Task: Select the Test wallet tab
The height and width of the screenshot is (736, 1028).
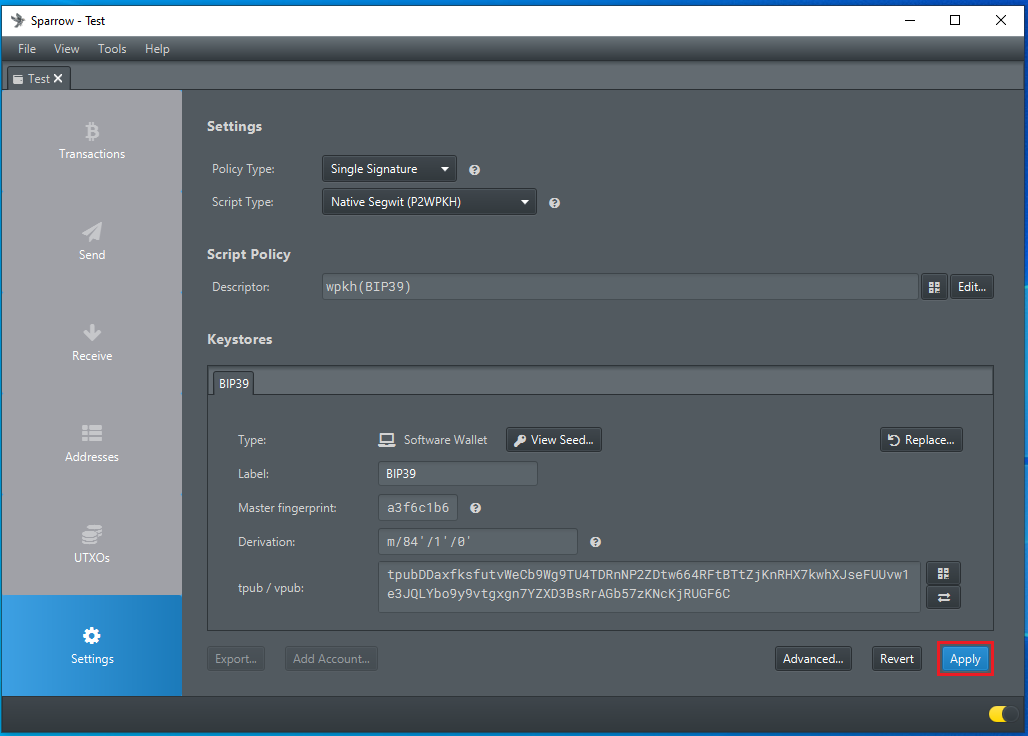Action: tap(38, 79)
